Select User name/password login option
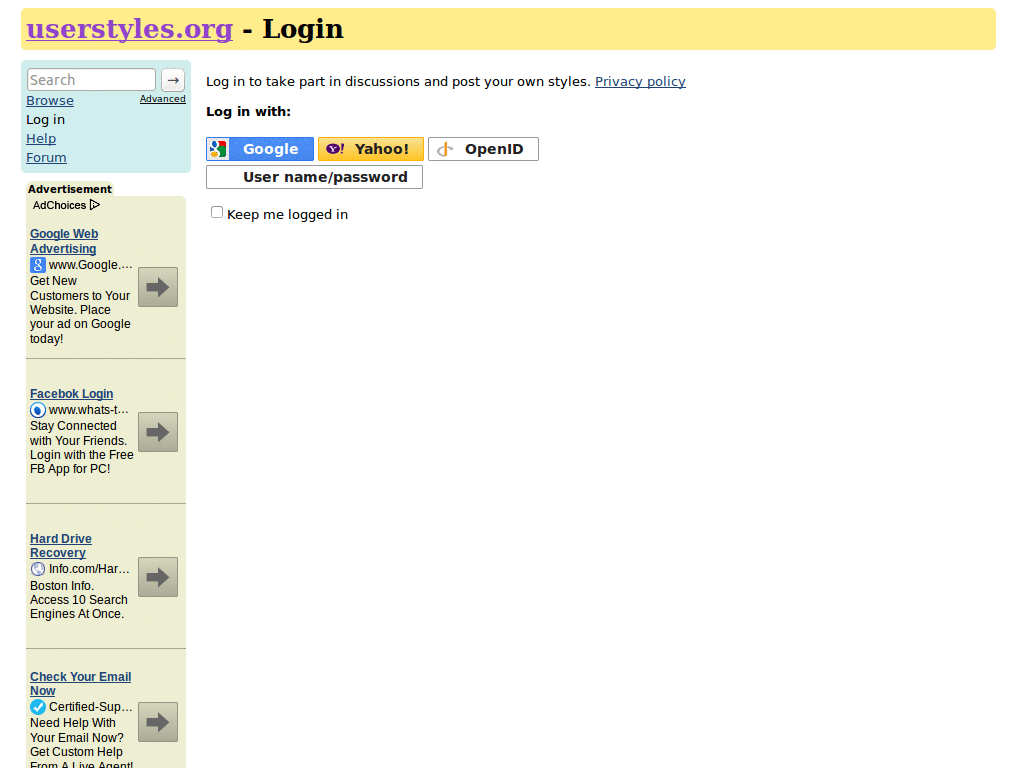Viewport: 1024px width, 768px height. [x=314, y=177]
